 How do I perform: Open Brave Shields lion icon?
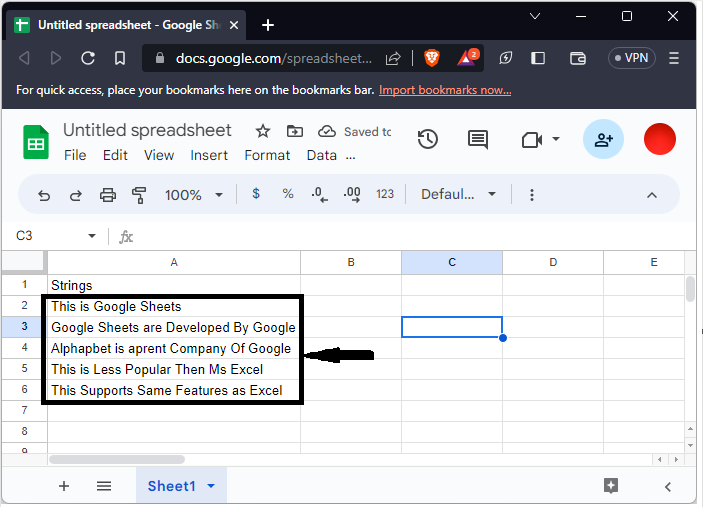pyautogui.click(x=432, y=58)
